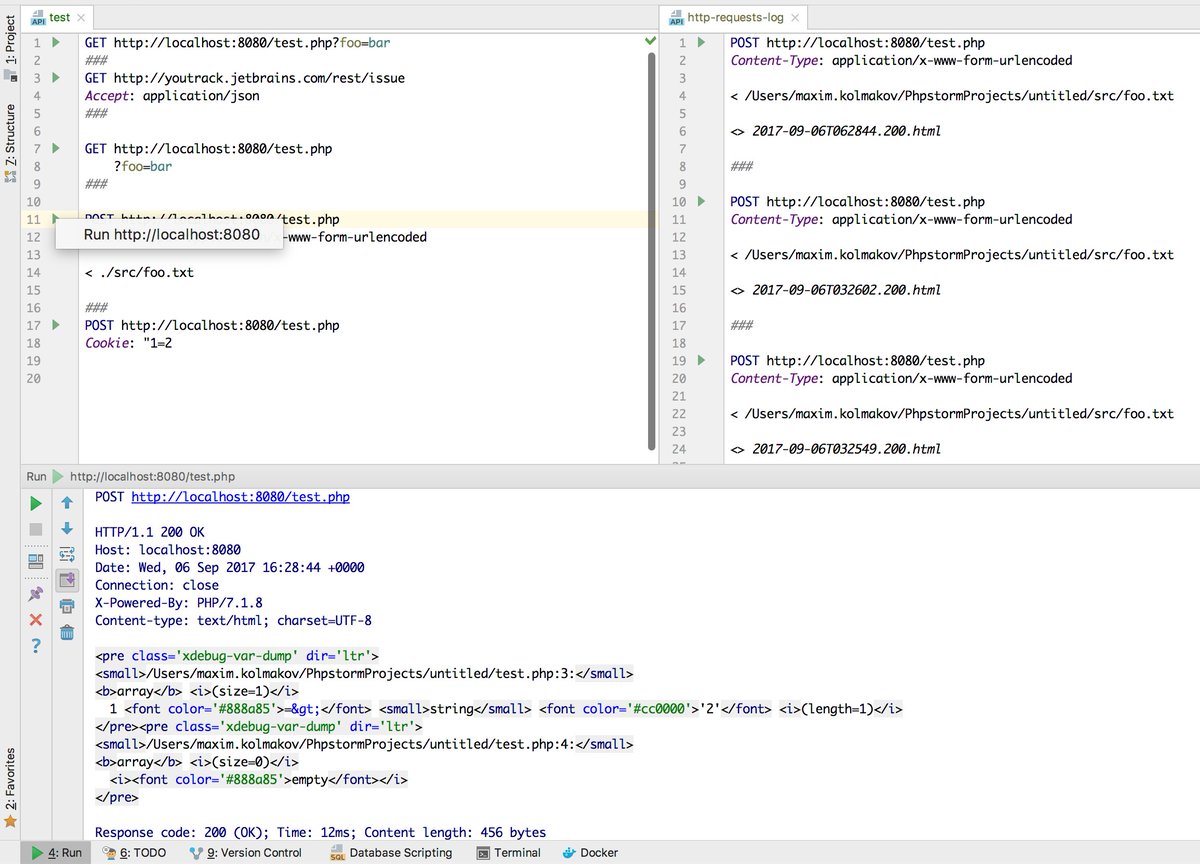This screenshot has width=1200, height=864.
Task: Click foo.txt path on line 4 of http-requests-log
Action: click(x=959, y=95)
